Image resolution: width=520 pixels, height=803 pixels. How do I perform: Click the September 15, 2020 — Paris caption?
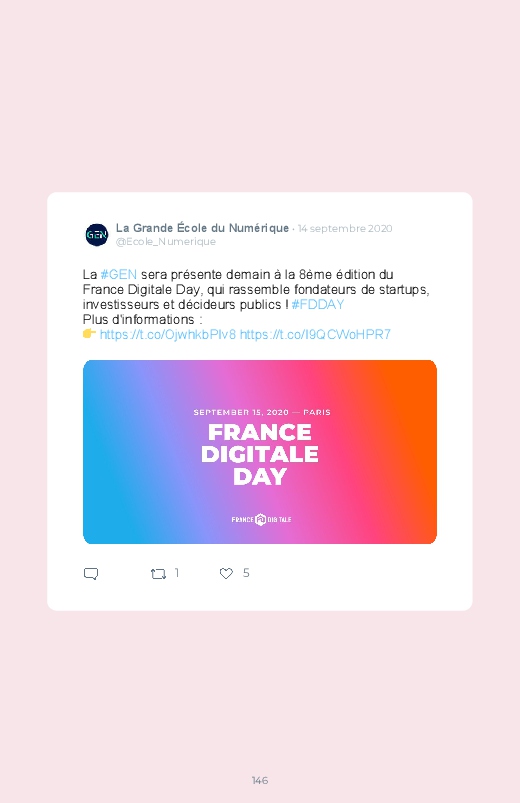[x=262, y=412]
